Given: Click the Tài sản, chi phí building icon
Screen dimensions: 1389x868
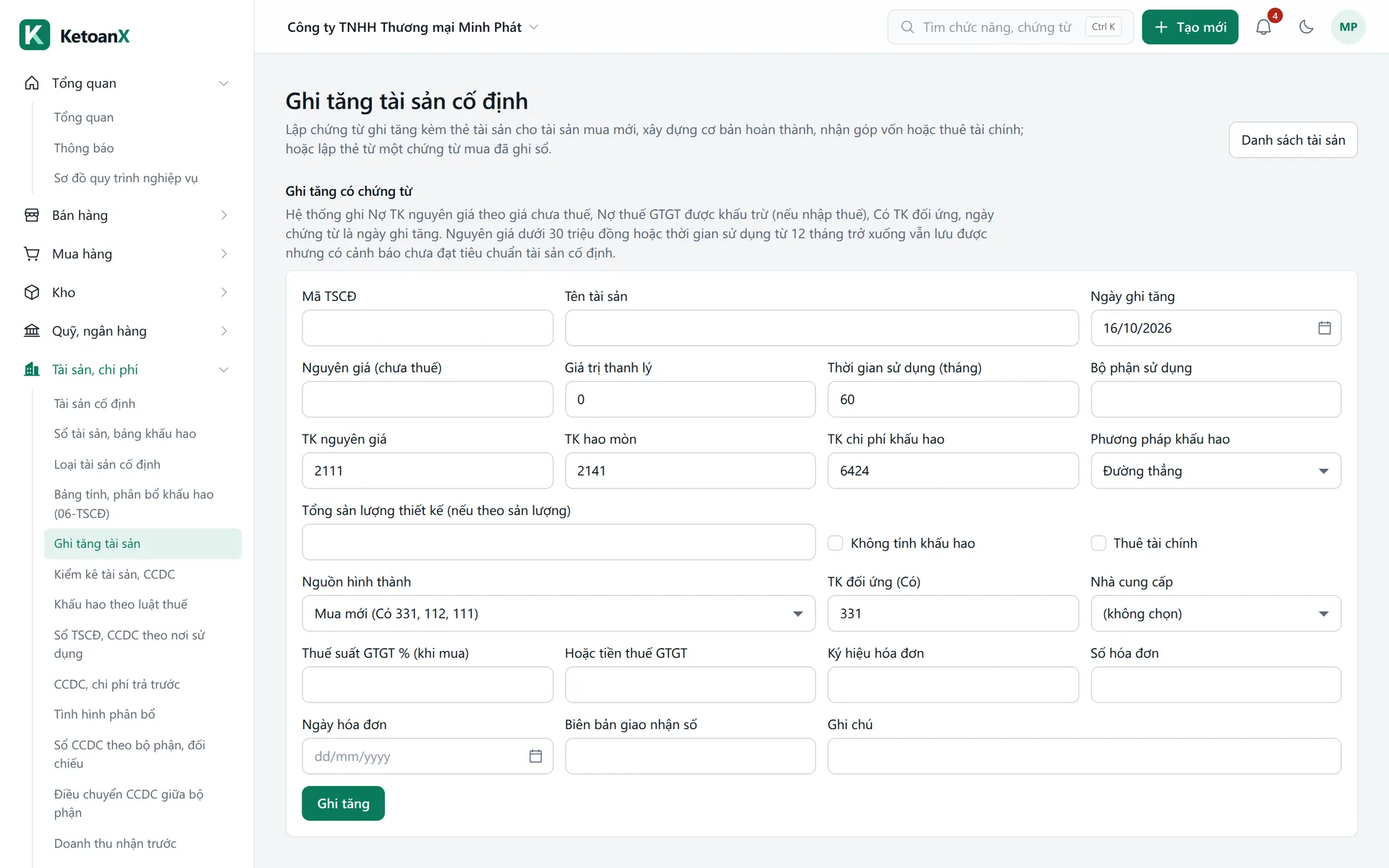Looking at the screenshot, I should 32,370.
